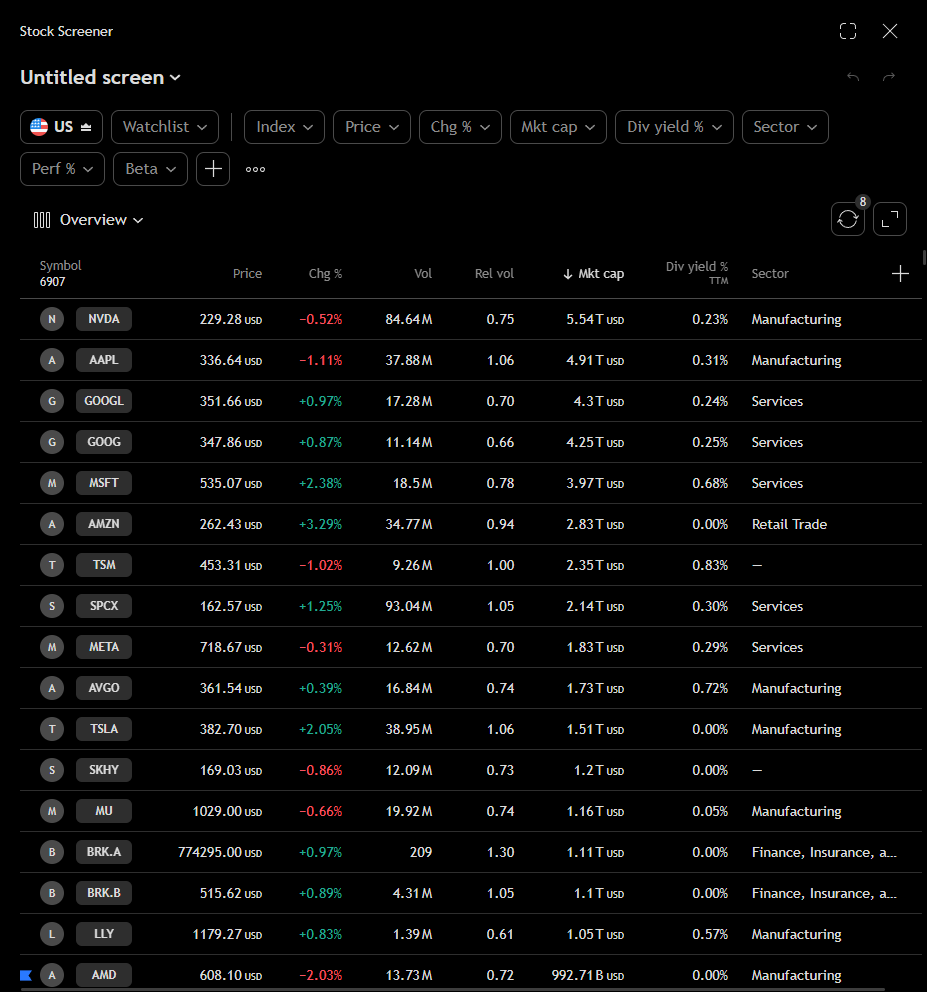Open the Untitled screen dropdown
This screenshot has height=992, width=927.
pos(101,77)
